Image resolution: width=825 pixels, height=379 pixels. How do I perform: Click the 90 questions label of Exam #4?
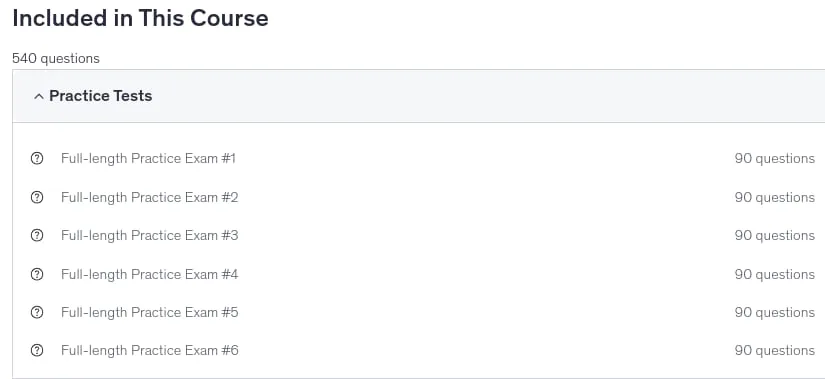pyautogui.click(x=774, y=274)
